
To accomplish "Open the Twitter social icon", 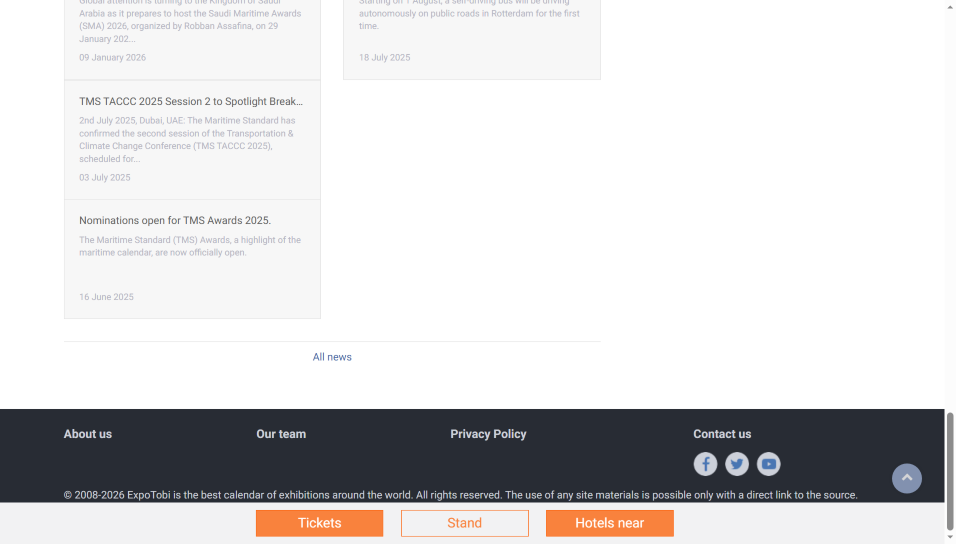I will (737, 464).
